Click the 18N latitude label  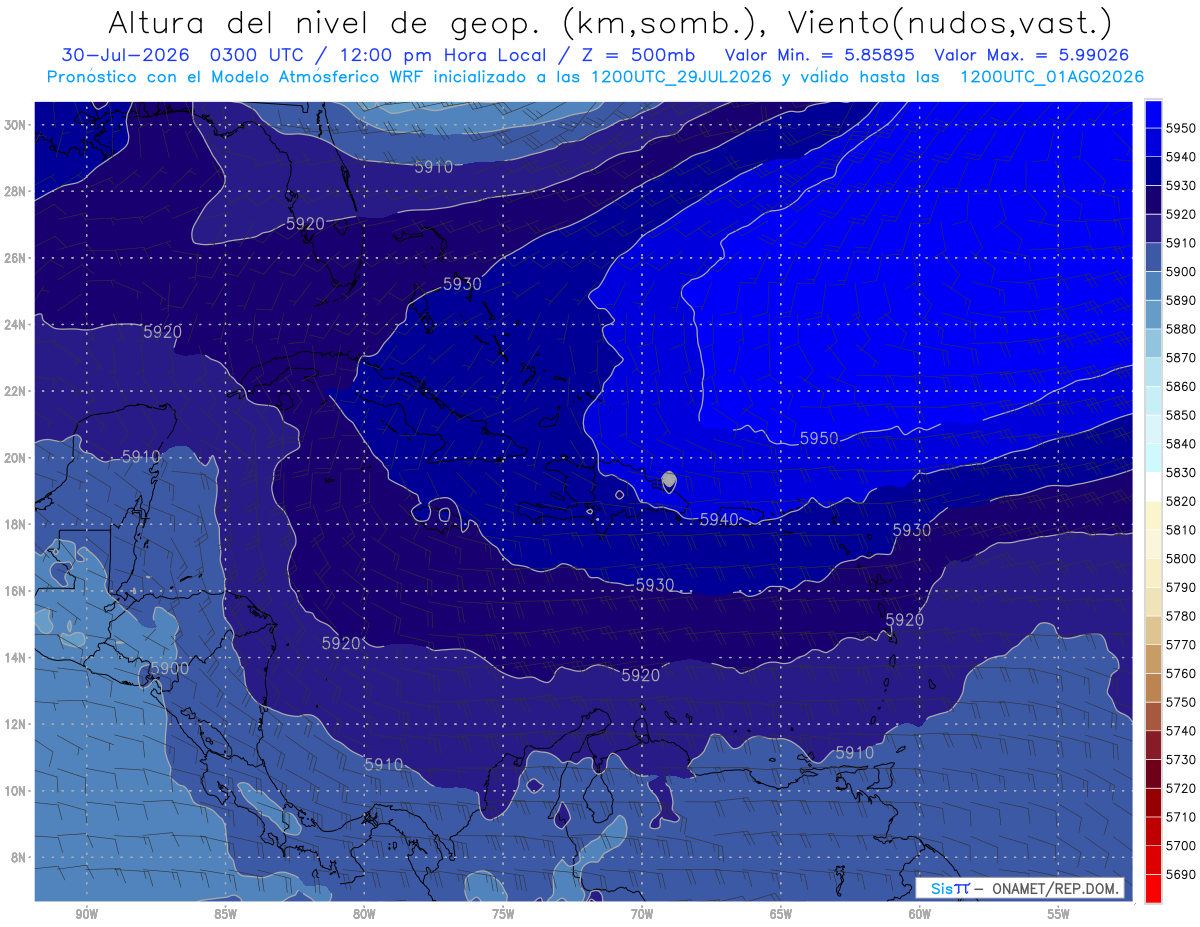pos(15,524)
